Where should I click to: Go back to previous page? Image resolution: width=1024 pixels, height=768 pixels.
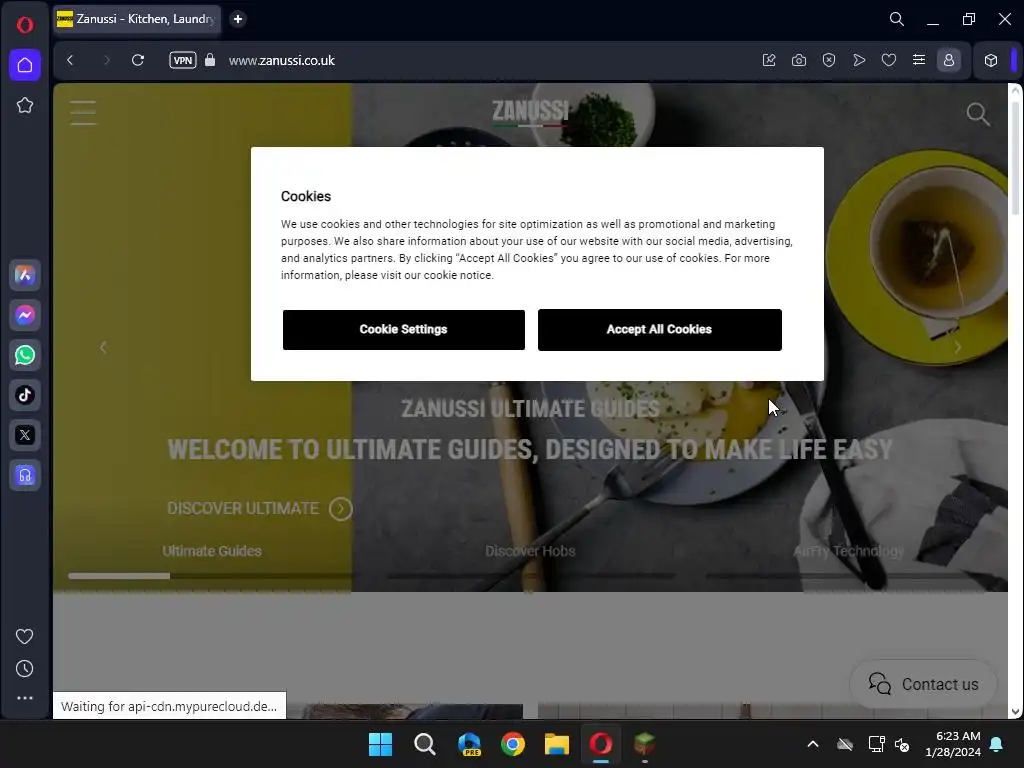point(70,60)
